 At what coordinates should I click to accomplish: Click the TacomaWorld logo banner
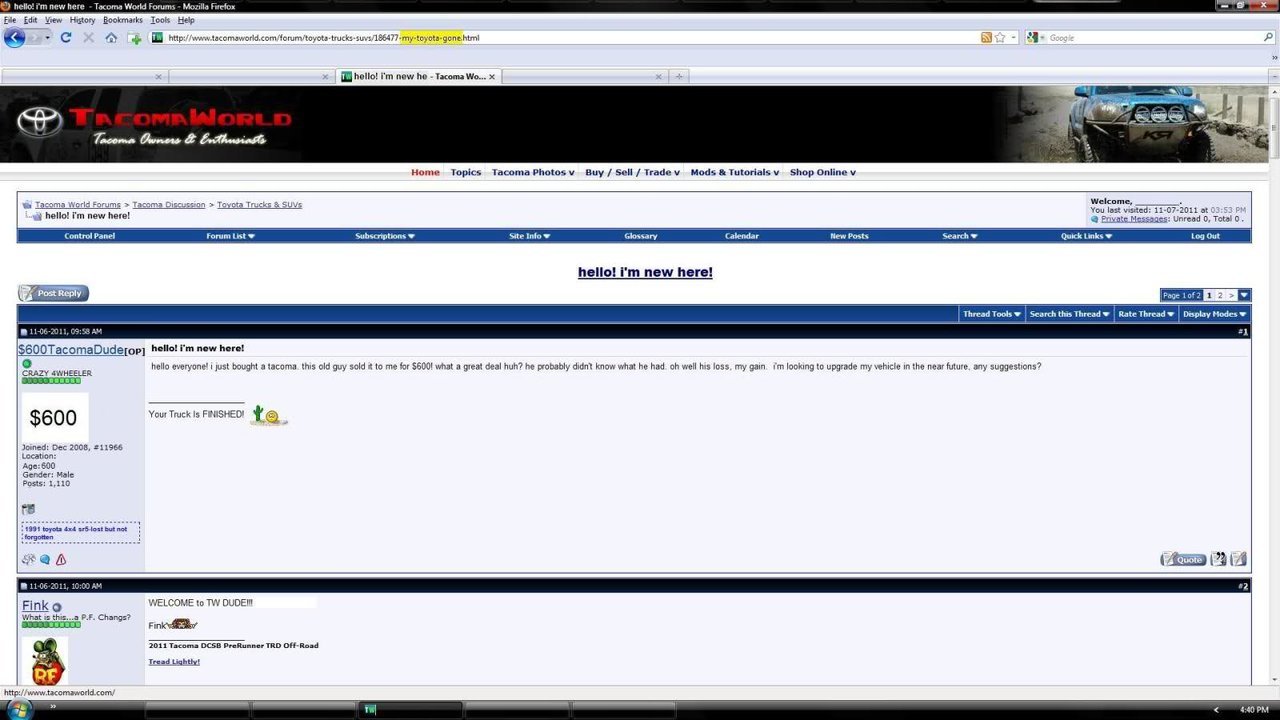[x=155, y=125]
